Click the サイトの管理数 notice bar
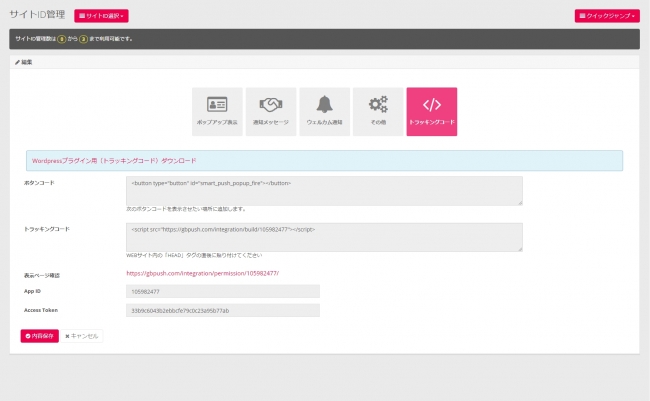Image resolution: width=650 pixels, height=401 pixels. 324,39
